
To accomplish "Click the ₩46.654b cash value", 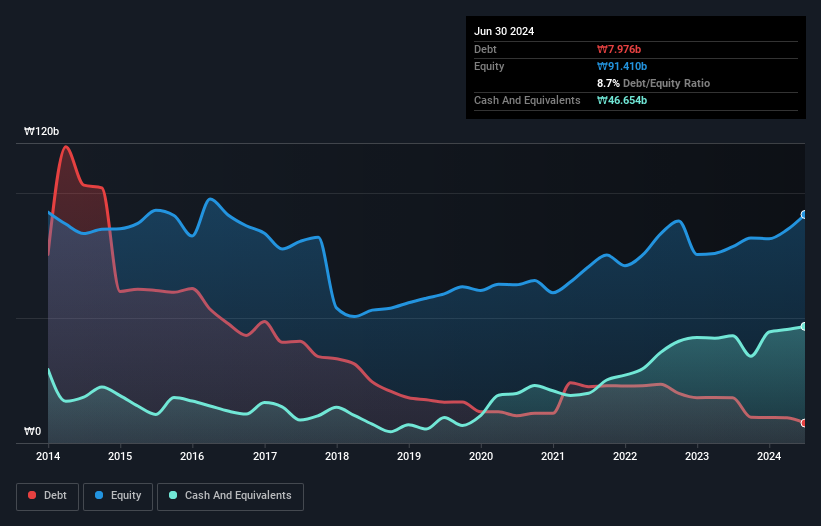I will tap(622, 100).
